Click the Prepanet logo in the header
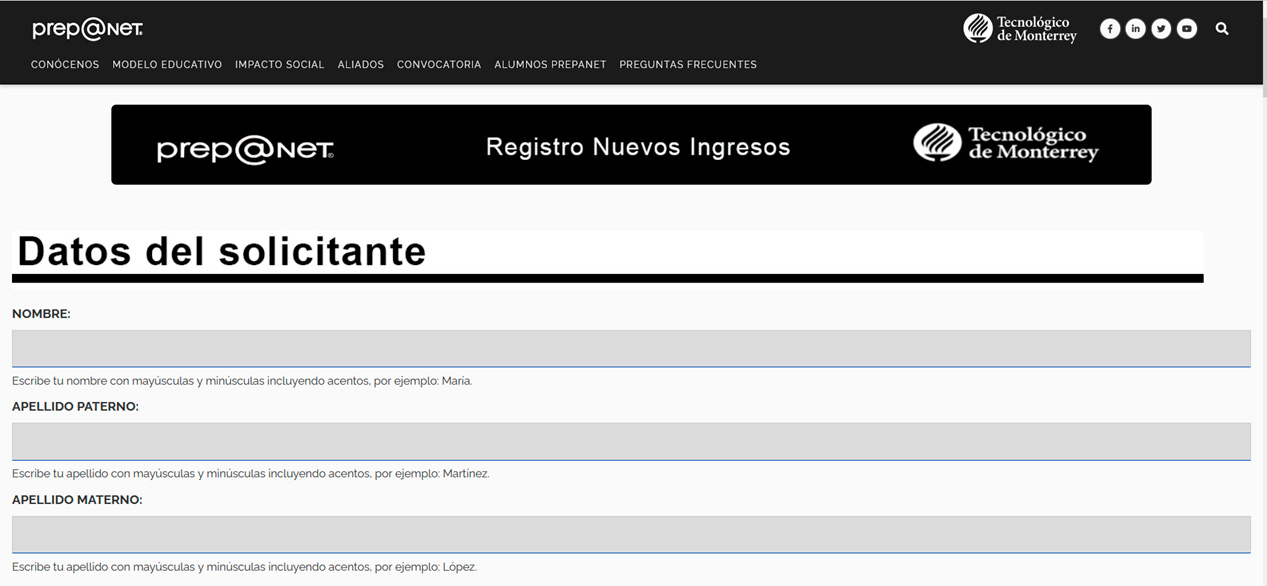 click(x=88, y=29)
